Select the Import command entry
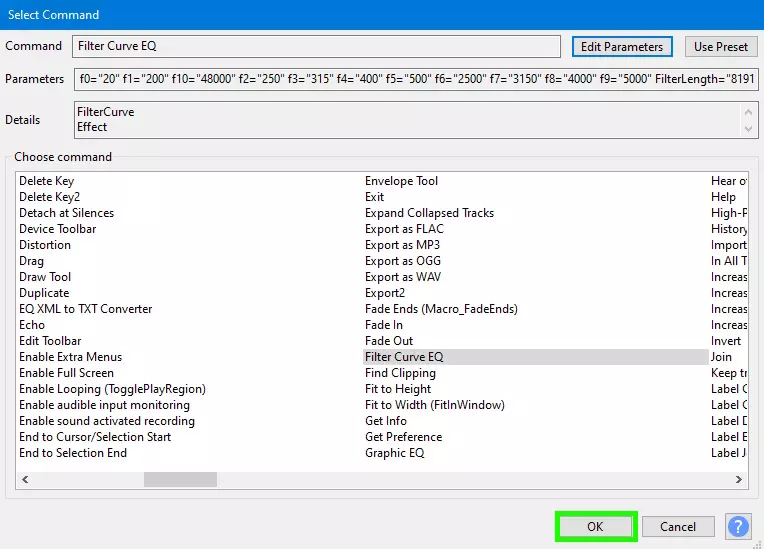This screenshot has height=549, width=764. pyautogui.click(x=729, y=245)
